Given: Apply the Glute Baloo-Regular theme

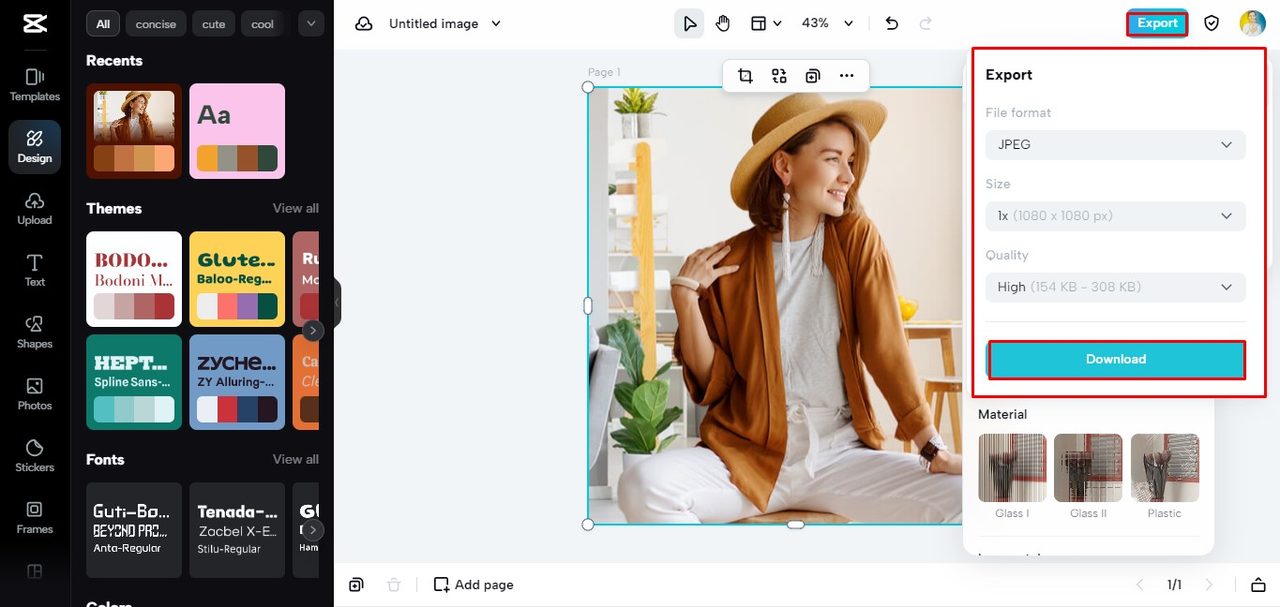Looking at the screenshot, I should point(237,279).
